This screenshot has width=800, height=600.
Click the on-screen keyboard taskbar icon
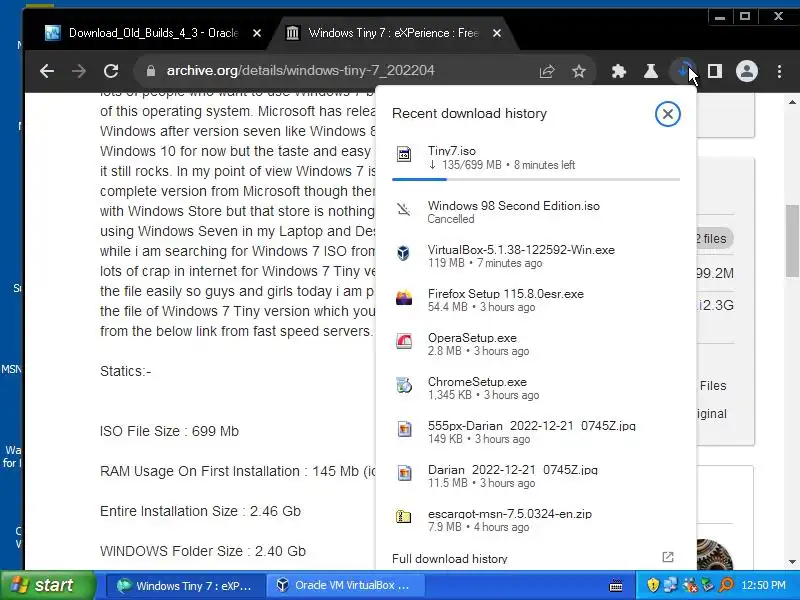point(616,585)
